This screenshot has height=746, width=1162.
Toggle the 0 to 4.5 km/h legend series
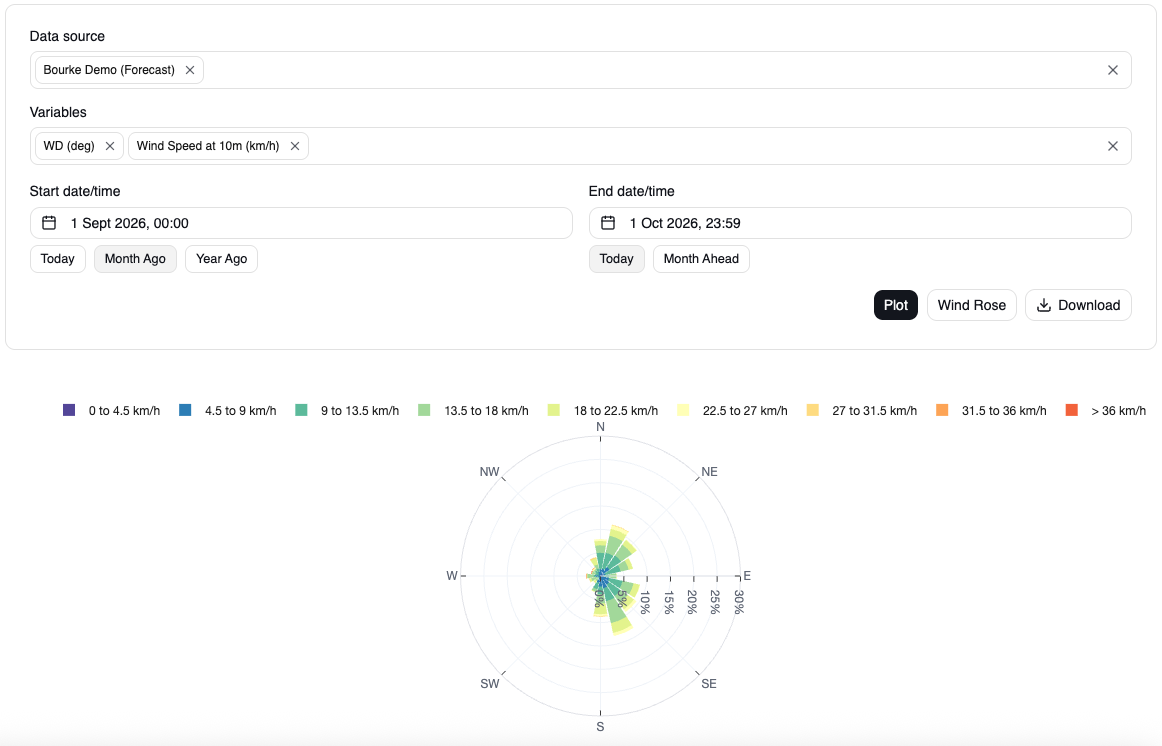pyautogui.click(x=111, y=410)
